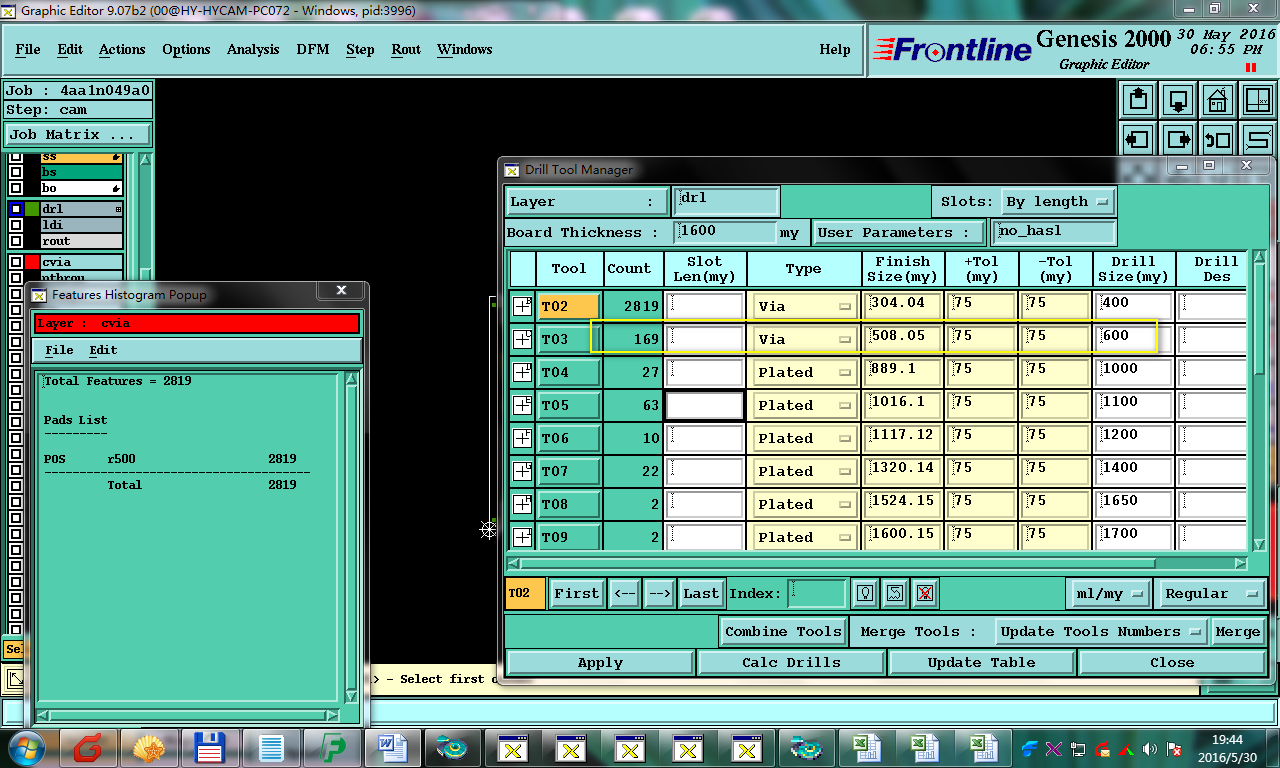Open the Analysis menu
The width and height of the screenshot is (1280, 768).
click(x=253, y=49)
